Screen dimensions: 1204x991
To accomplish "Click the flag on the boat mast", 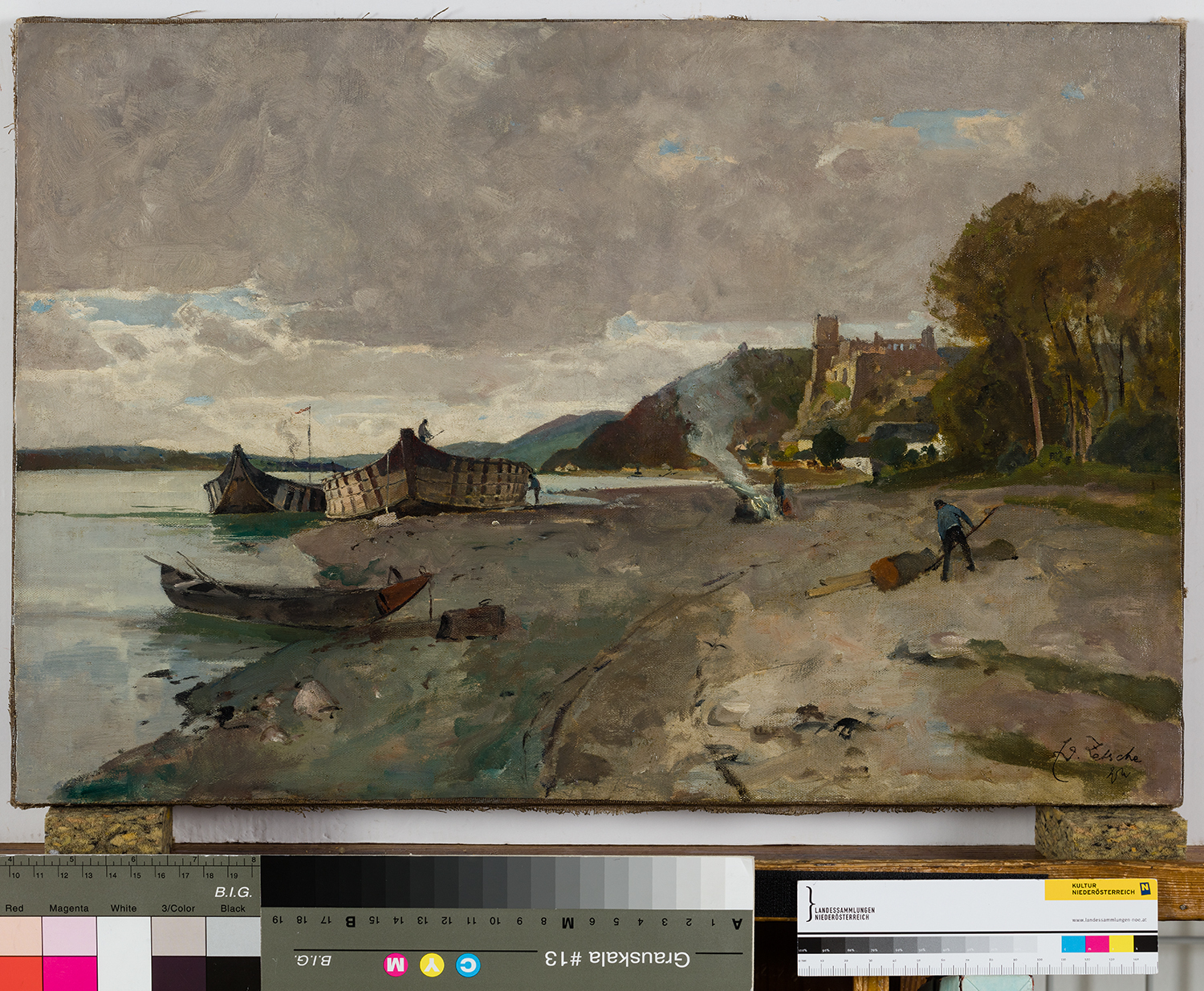I will coord(303,412).
